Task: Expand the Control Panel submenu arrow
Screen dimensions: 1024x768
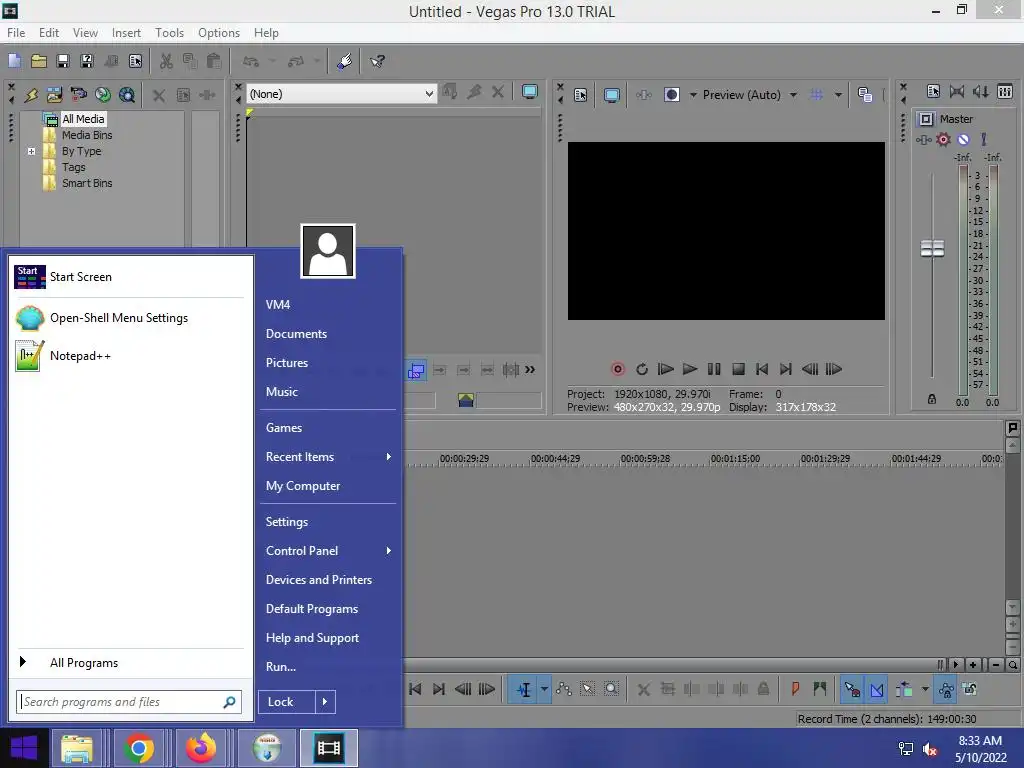Action: 389,551
